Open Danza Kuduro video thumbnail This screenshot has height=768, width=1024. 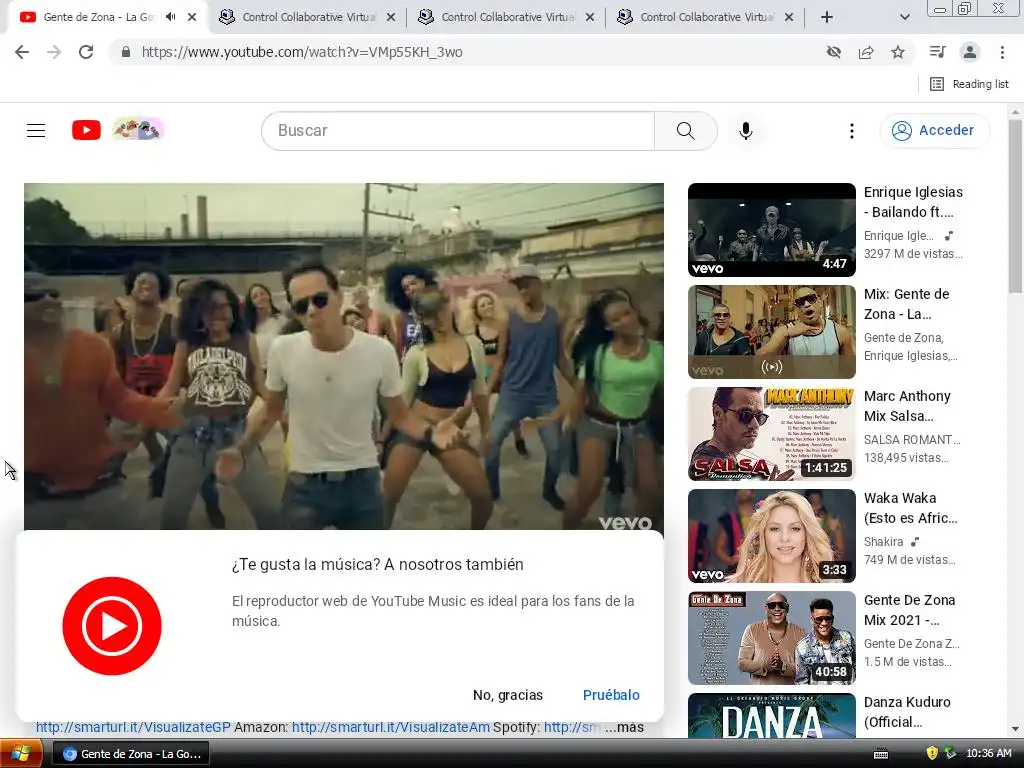(x=772, y=716)
